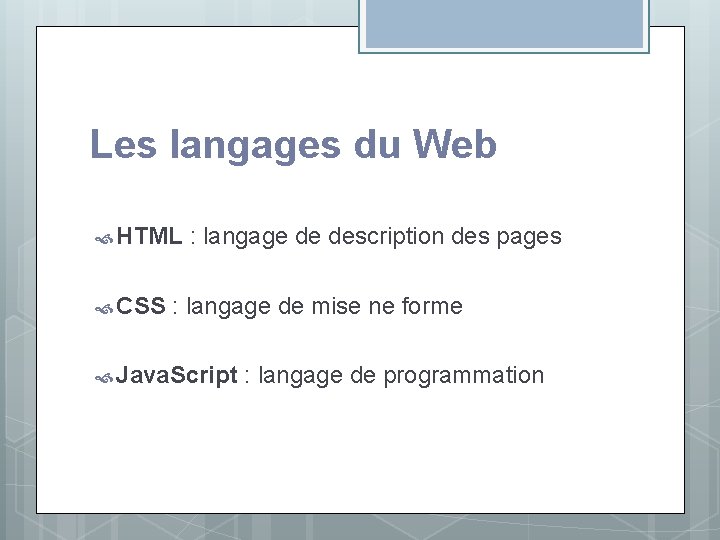This screenshot has width=720, height=540.
Task: Click 'langage de description des pages' text
Action: pos(382,237)
